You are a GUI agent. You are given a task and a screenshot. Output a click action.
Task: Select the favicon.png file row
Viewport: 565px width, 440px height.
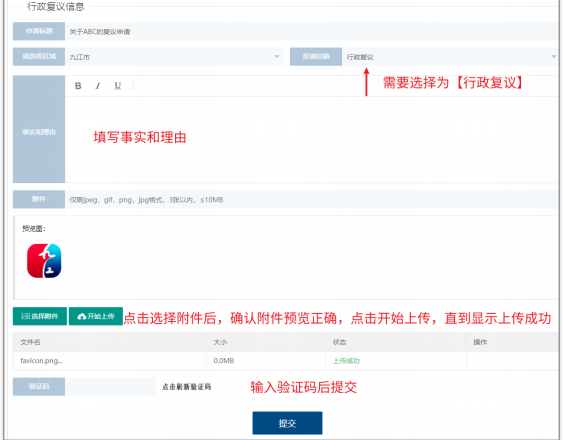pyautogui.click(x=285, y=361)
